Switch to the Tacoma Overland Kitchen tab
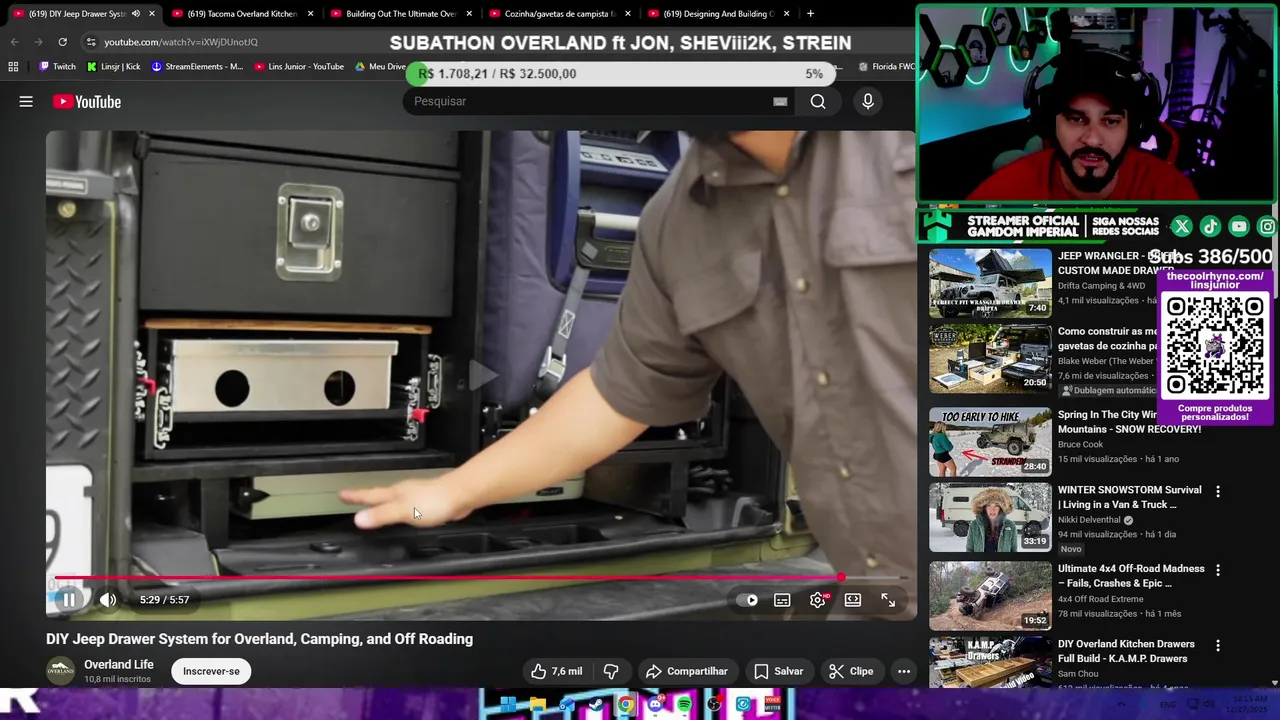Image resolution: width=1280 pixels, height=720 pixels. tap(242, 14)
